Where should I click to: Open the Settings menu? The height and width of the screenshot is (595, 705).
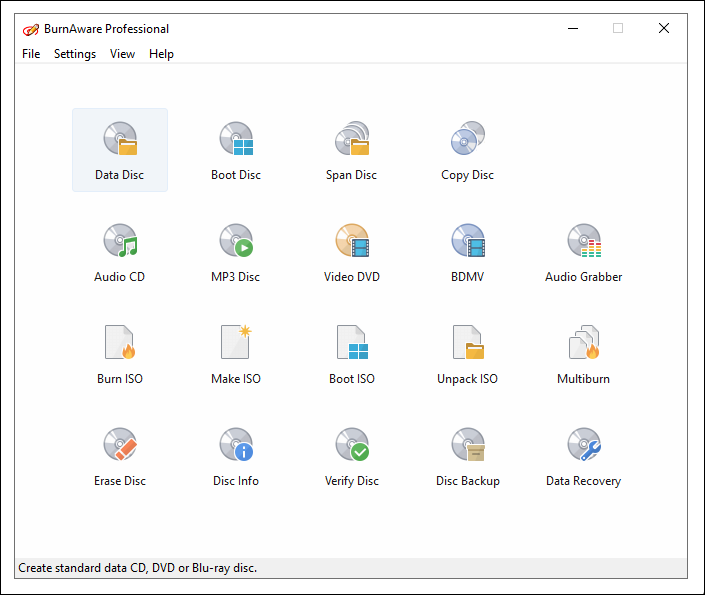pos(75,54)
